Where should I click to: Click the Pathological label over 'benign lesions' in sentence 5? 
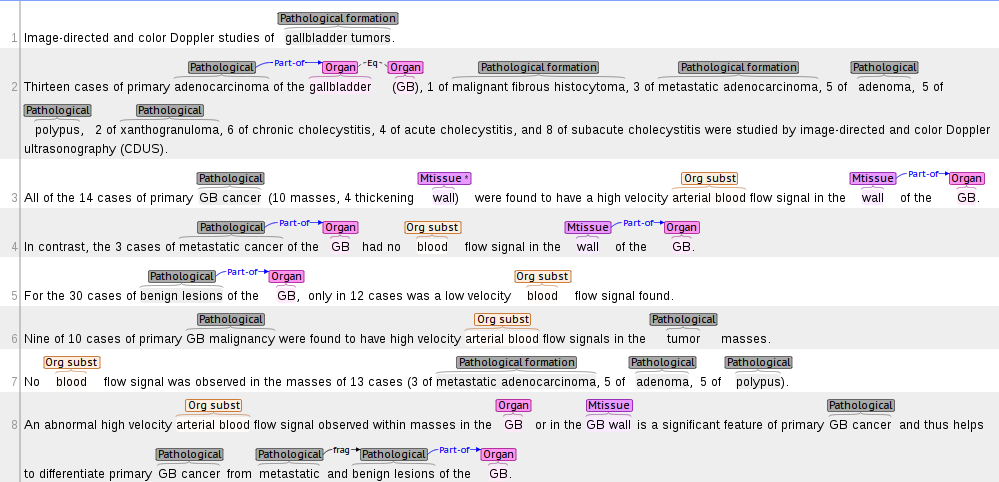[x=182, y=276]
